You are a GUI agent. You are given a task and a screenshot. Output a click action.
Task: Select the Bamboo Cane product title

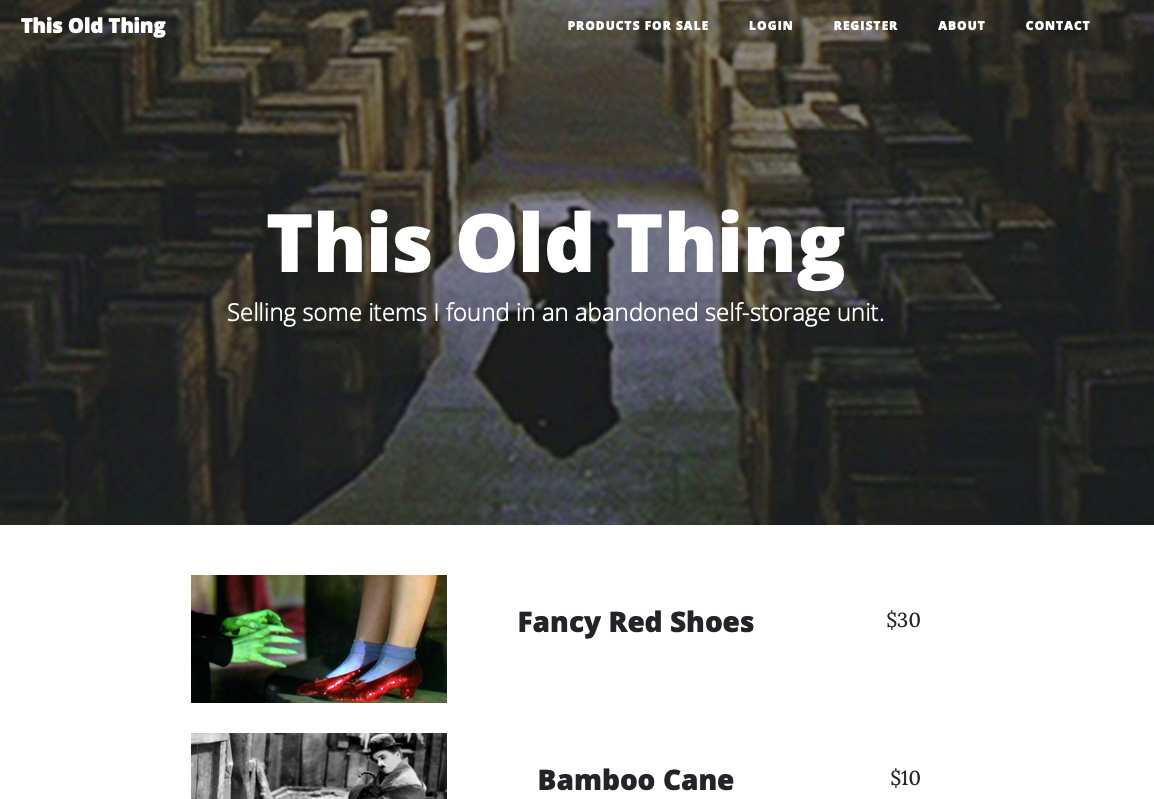(x=636, y=780)
